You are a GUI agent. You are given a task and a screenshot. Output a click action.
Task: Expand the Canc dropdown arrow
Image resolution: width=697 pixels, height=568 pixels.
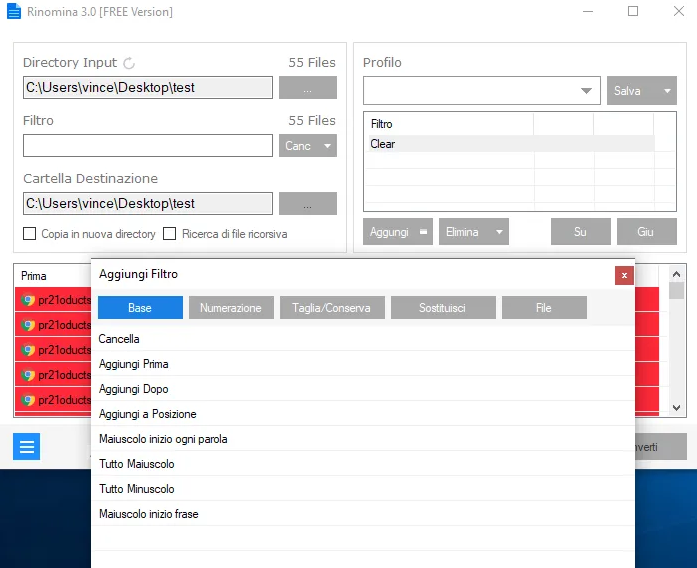coord(328,146)
